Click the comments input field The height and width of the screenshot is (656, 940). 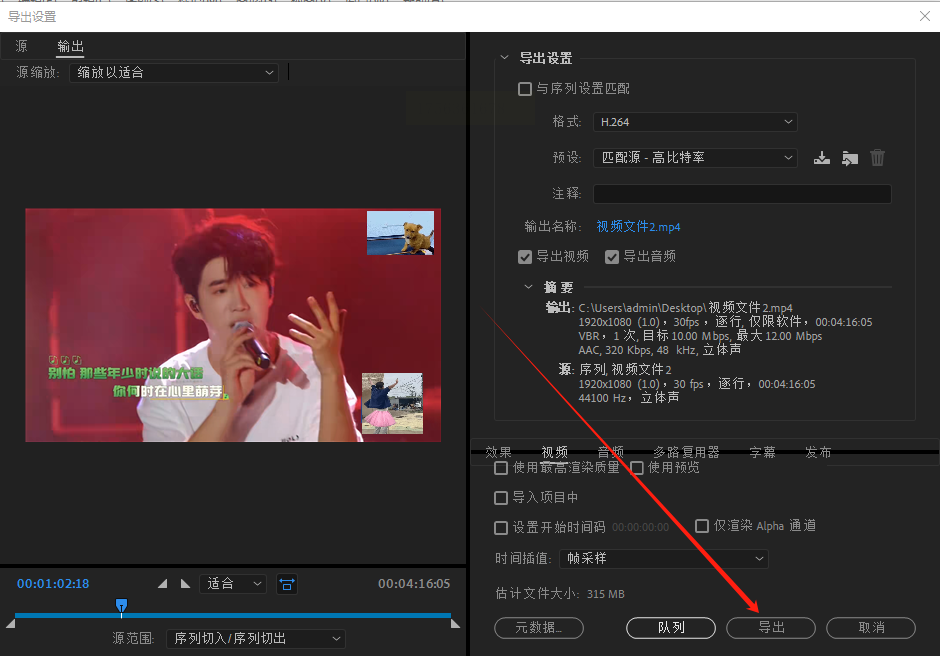742,194
